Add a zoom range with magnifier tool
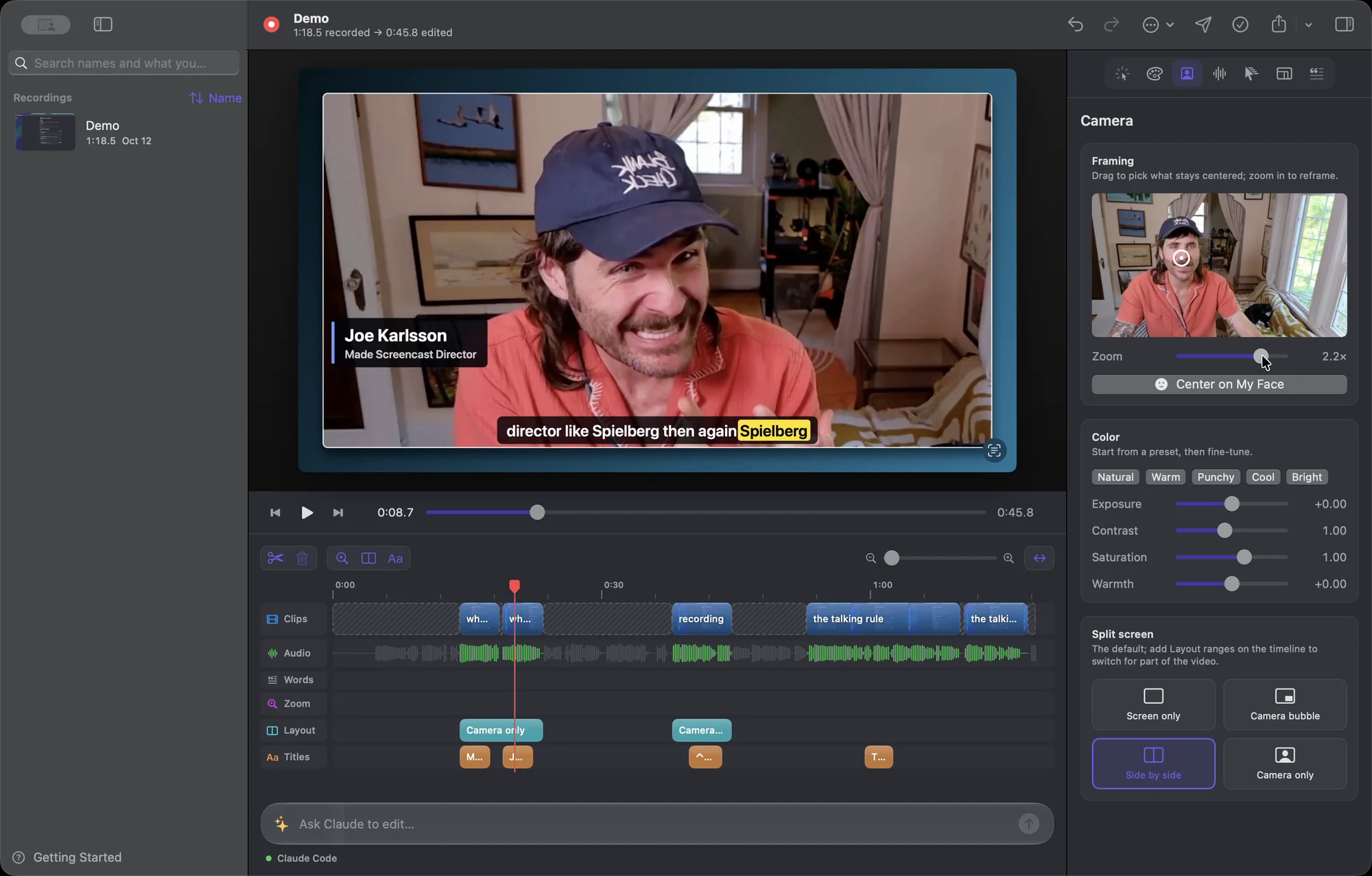 click(x=342, y=558)
